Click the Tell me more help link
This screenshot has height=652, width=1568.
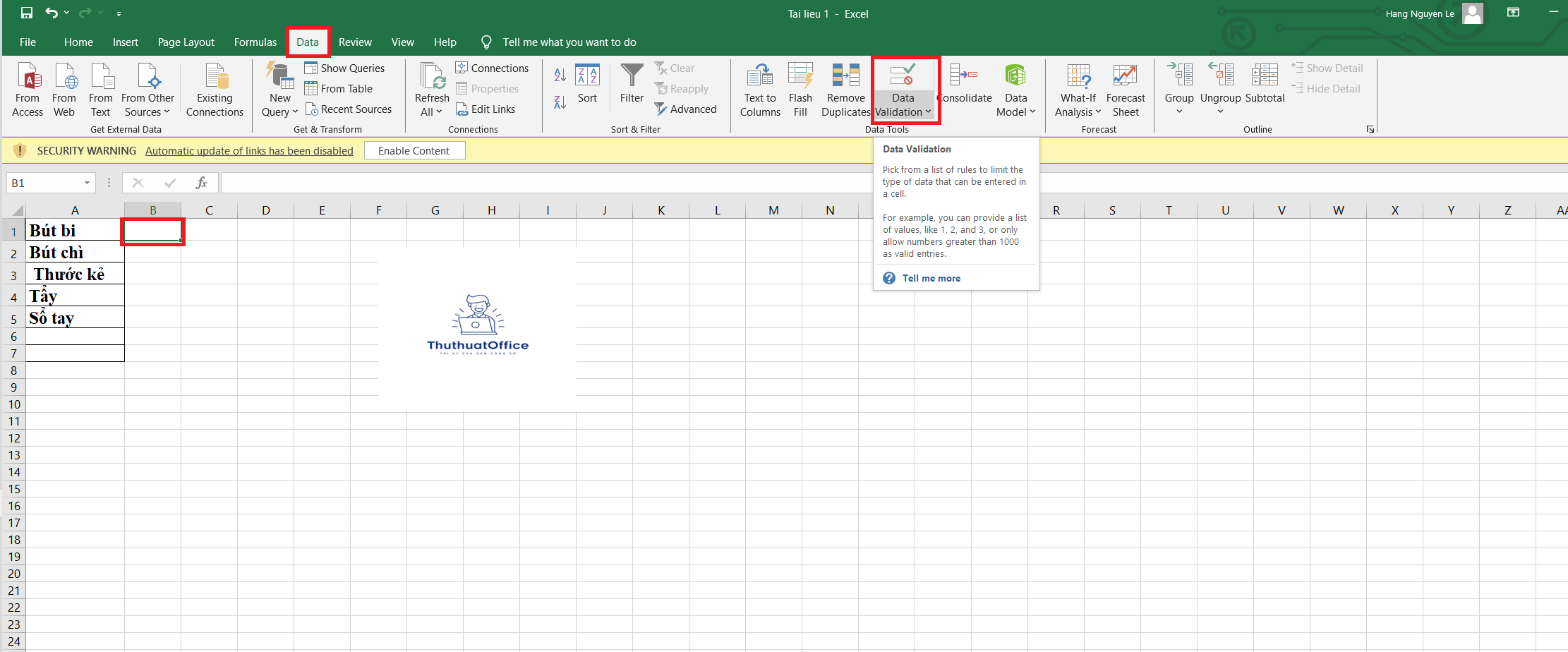coord(931,277)
